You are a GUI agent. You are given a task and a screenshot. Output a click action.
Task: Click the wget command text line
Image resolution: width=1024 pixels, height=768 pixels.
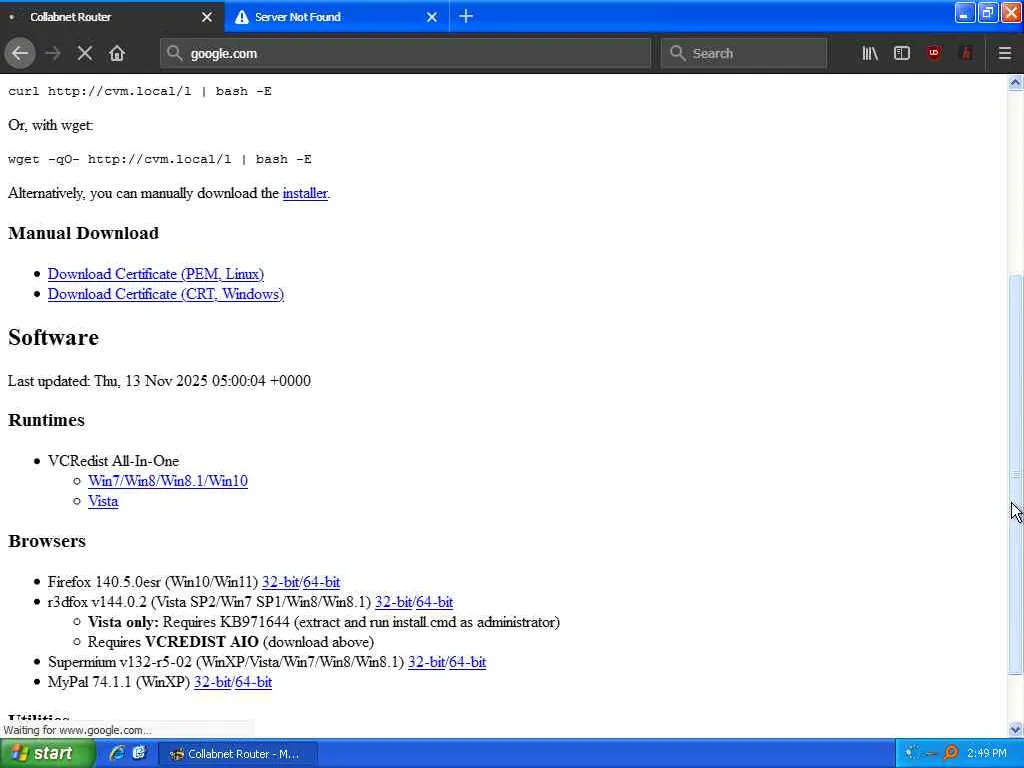click(x=160, y=159)
